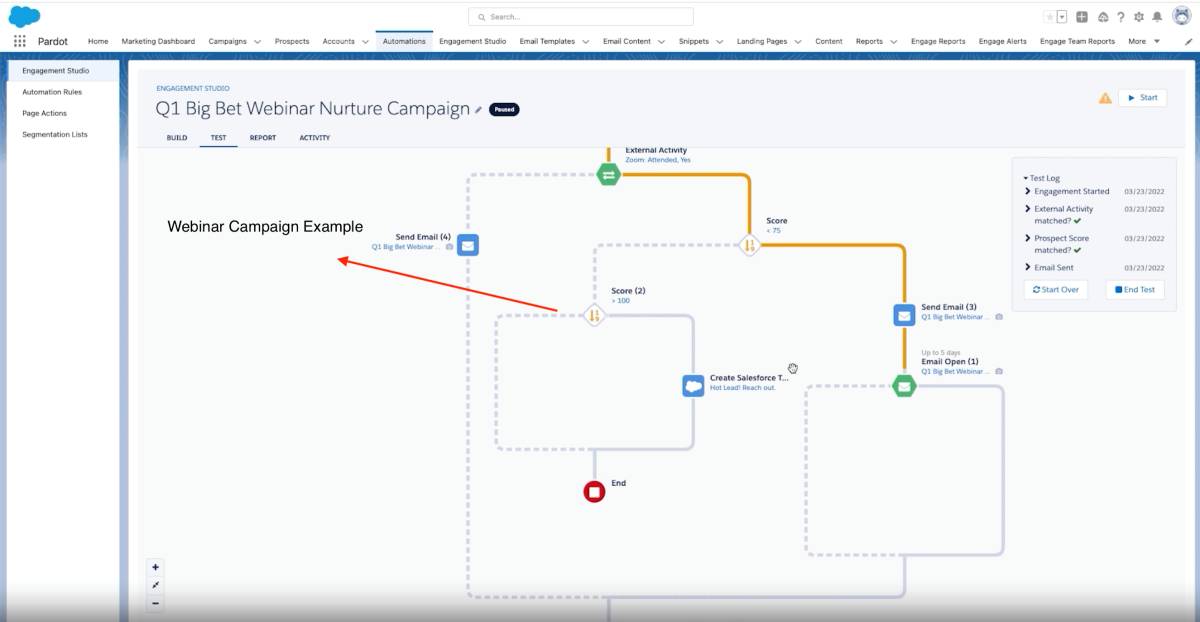The width and height of the screenshot is (1200, 622).
Task: Open the Email Content dropdown arrow
Action: 661,42
